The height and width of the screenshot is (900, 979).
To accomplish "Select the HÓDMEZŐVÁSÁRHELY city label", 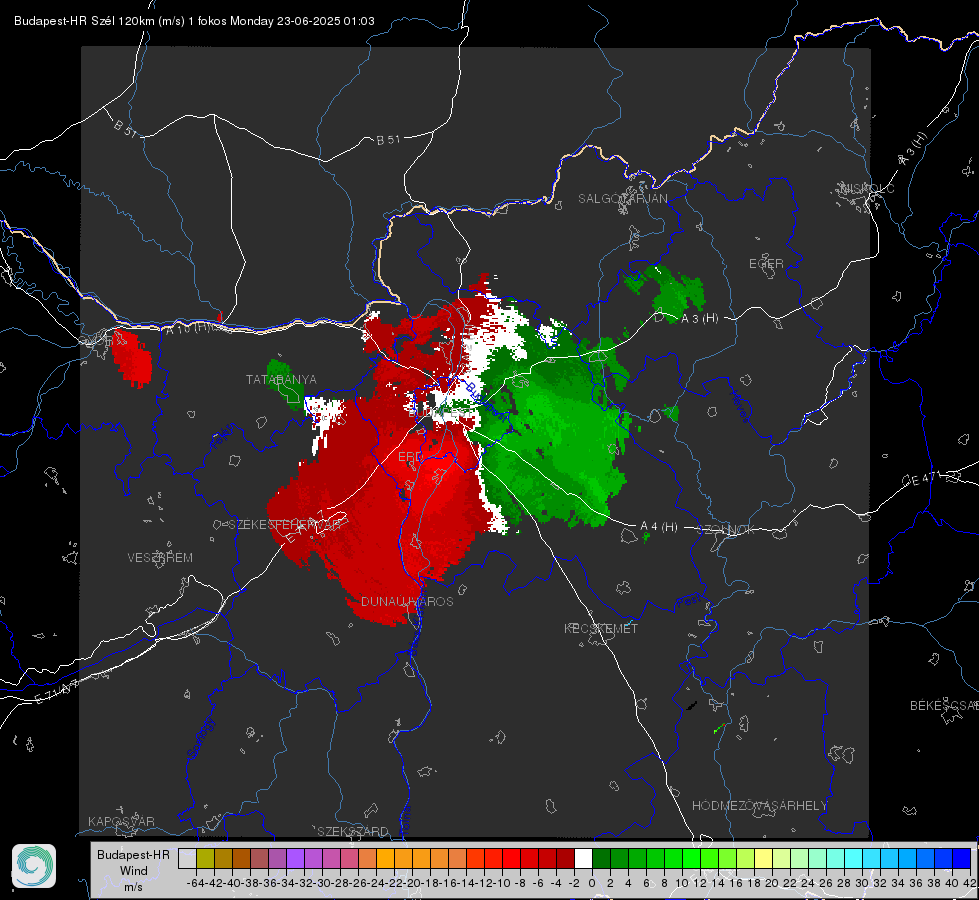I will pos(759,806).
